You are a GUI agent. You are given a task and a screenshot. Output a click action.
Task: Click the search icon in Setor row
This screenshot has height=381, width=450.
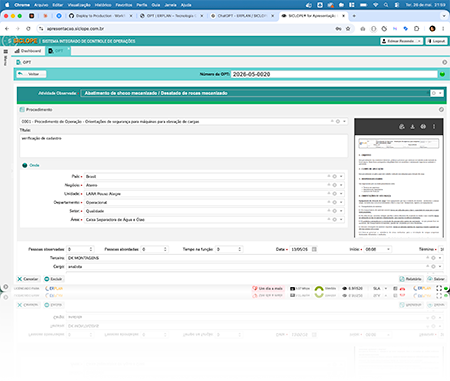(x=335, y=211)
